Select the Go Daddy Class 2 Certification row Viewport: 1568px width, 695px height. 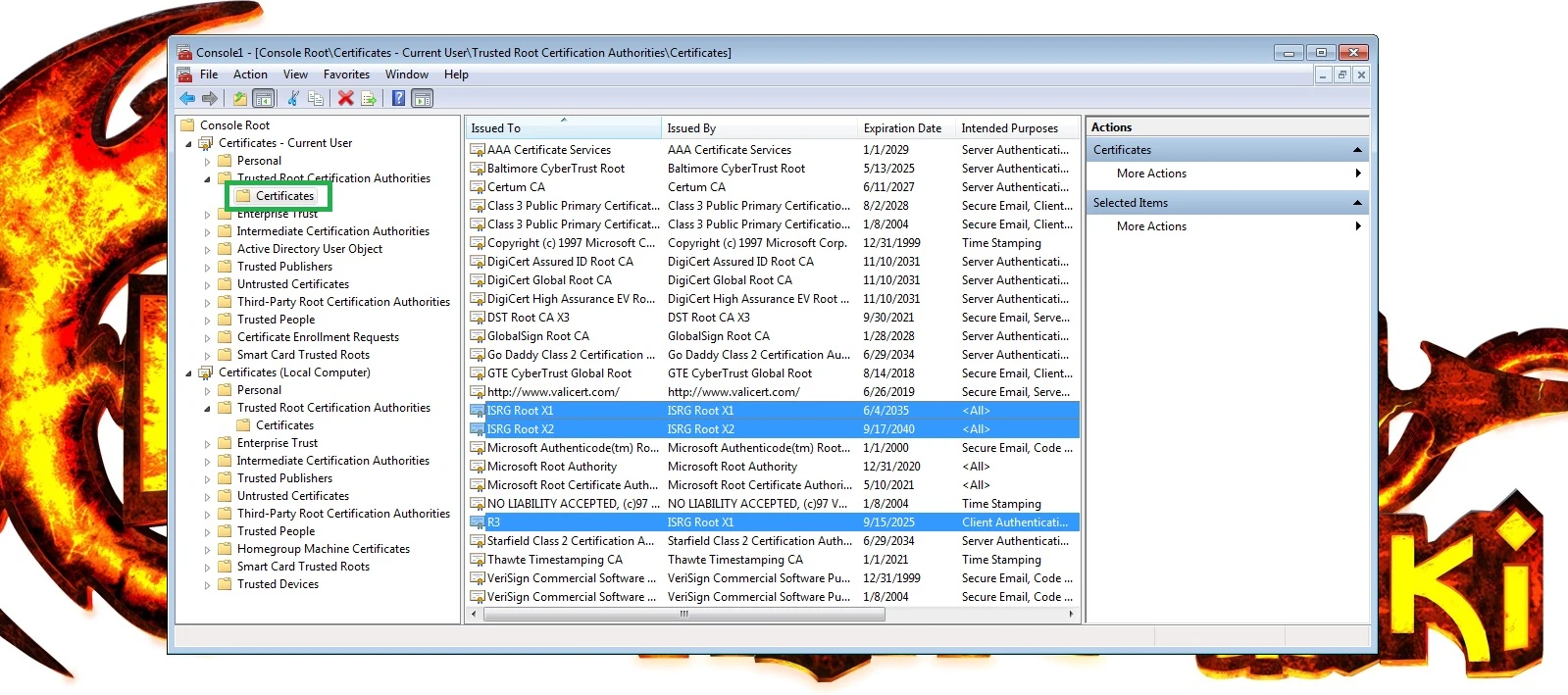coord(773,355)
